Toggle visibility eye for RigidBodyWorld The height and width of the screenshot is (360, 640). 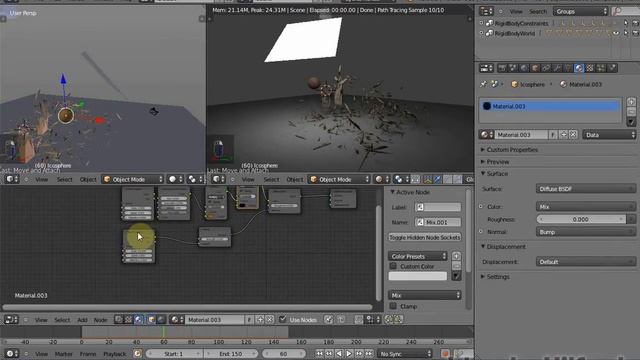coord(616,33)
